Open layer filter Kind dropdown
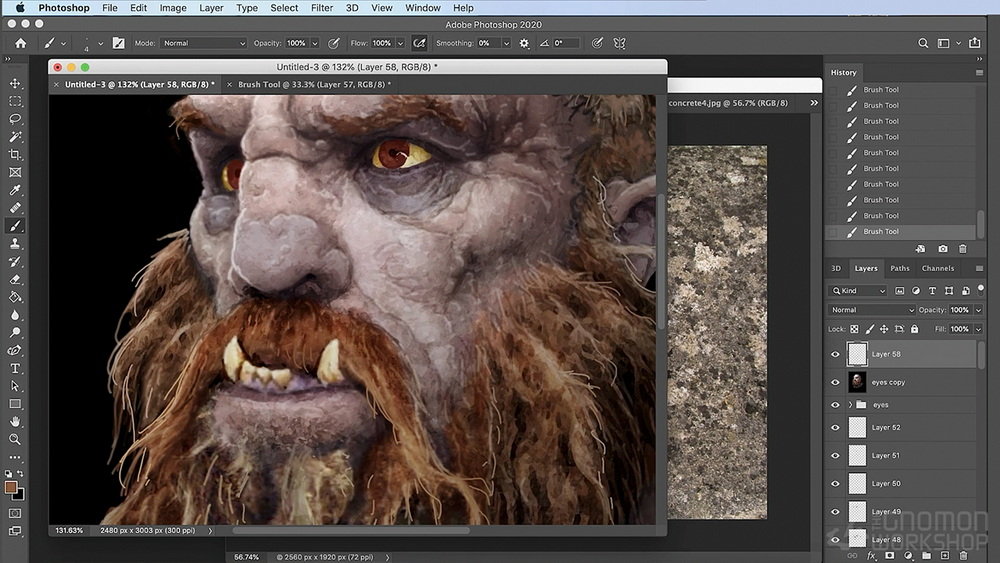 858,291
